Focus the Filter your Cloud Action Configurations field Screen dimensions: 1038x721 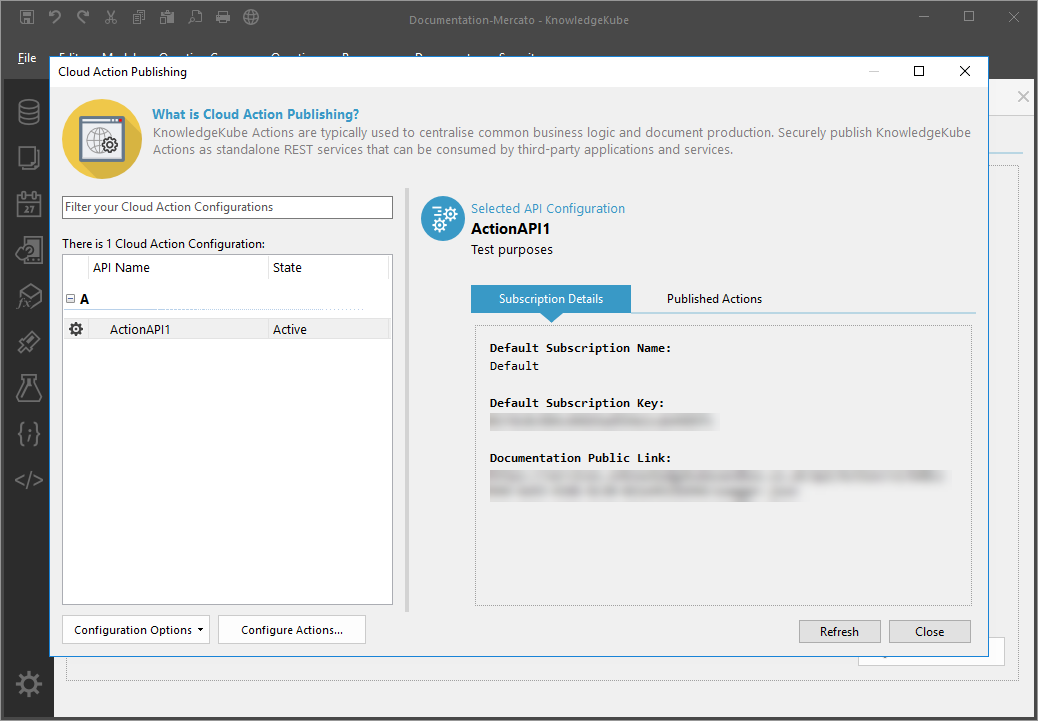coord(227,207)
